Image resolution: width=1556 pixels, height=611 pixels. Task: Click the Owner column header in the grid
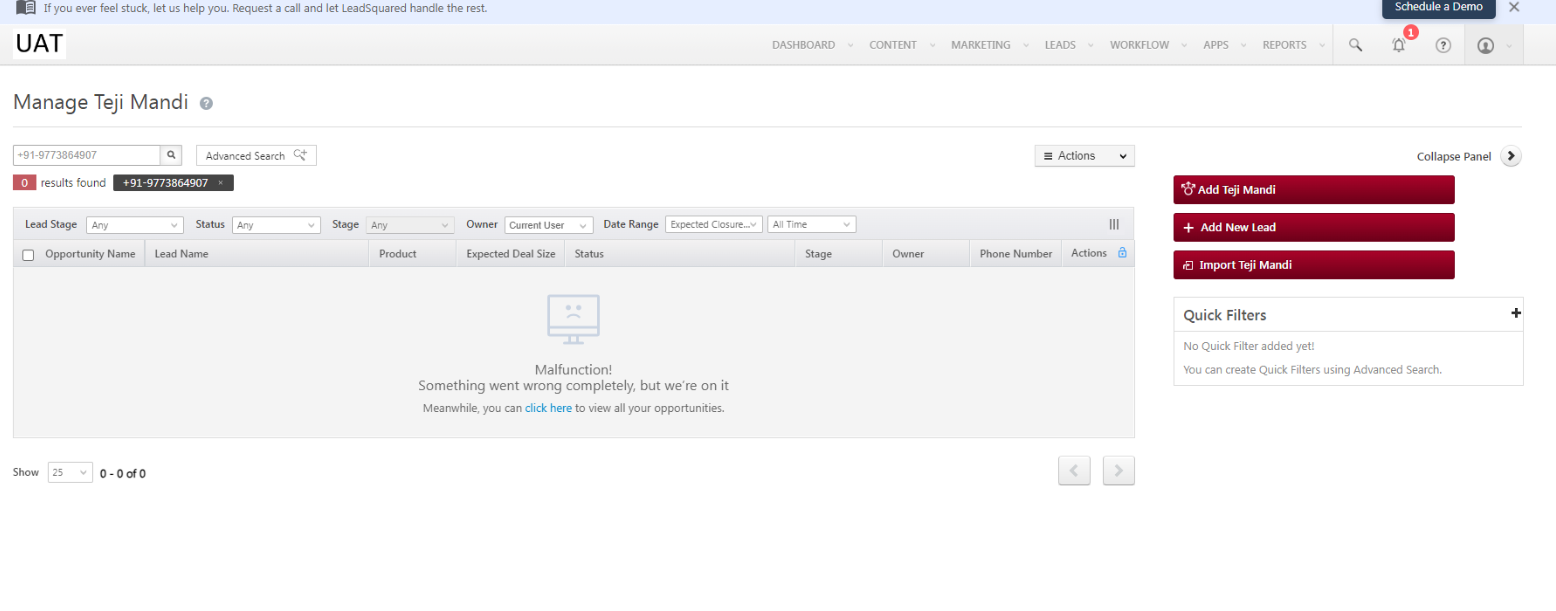coord(908,254)
